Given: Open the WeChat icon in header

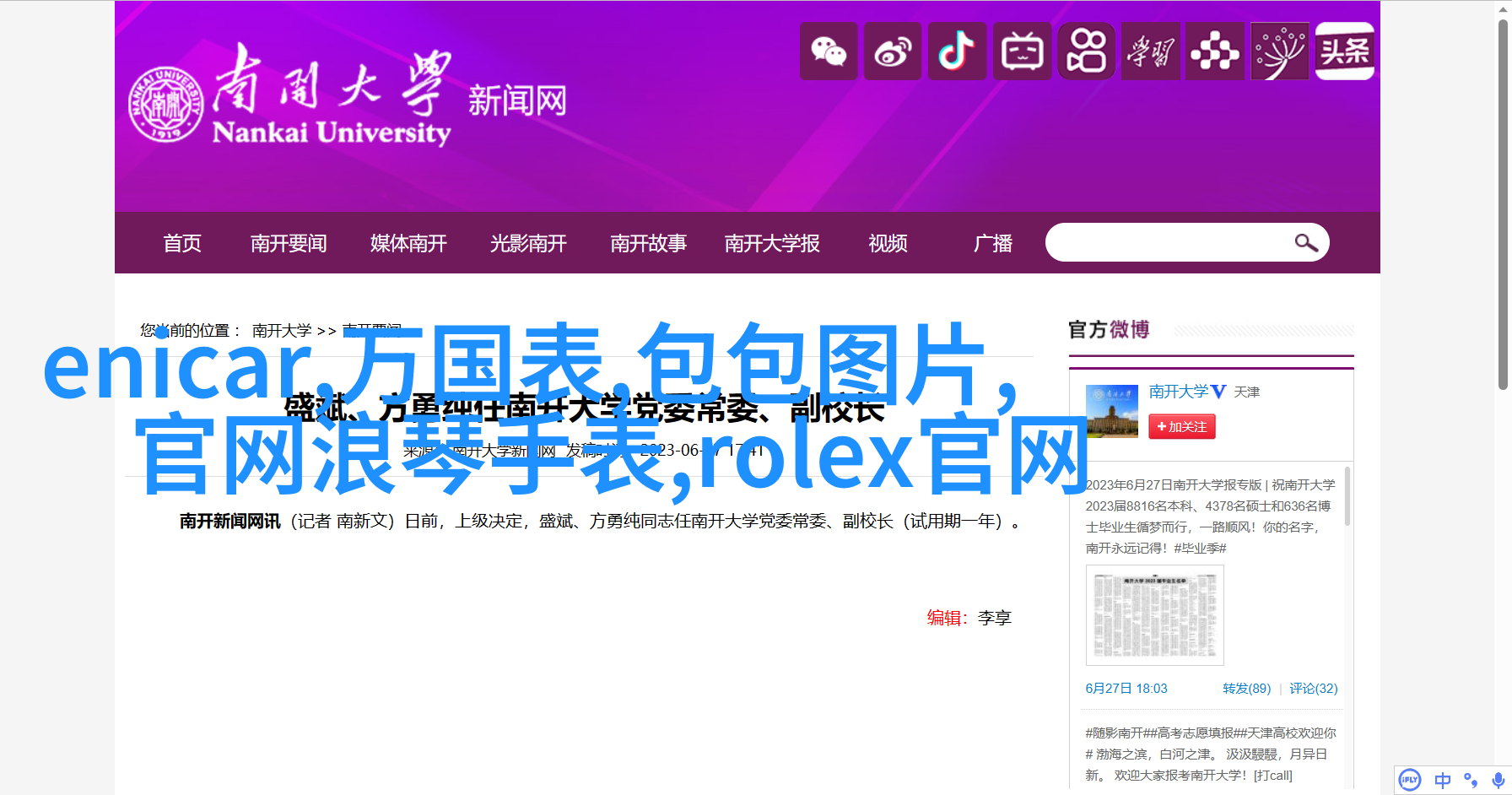Looking at the screenshot, I should point(829,51).
